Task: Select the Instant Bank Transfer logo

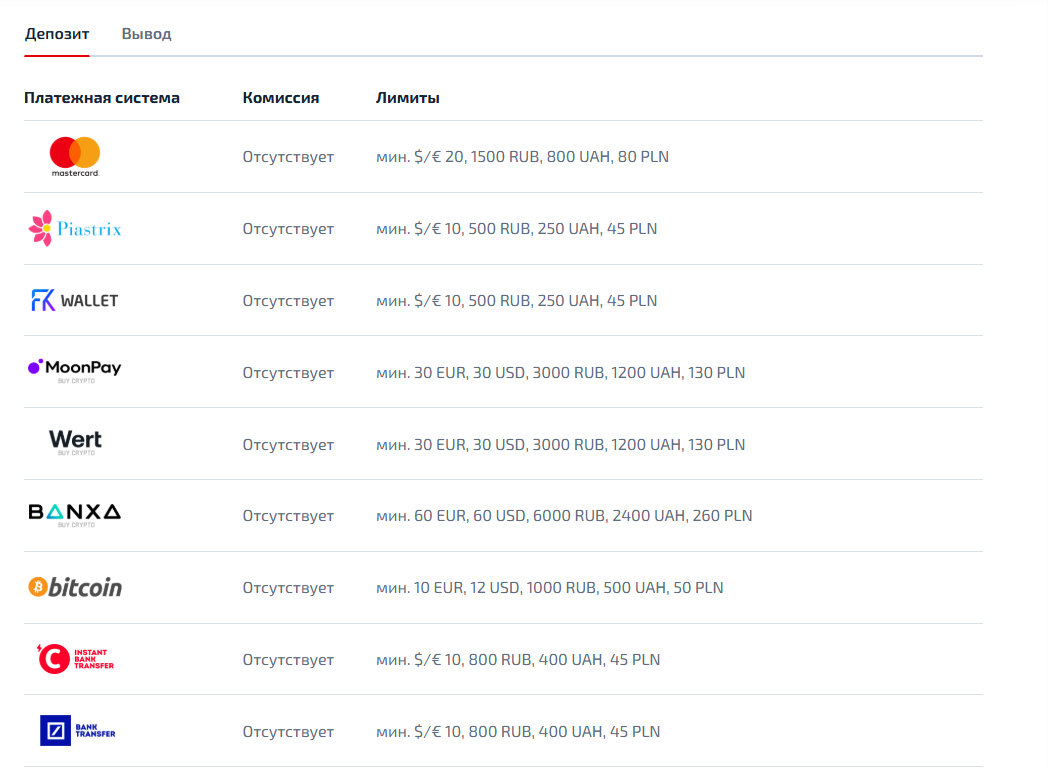Action: [x=75, y=659]
